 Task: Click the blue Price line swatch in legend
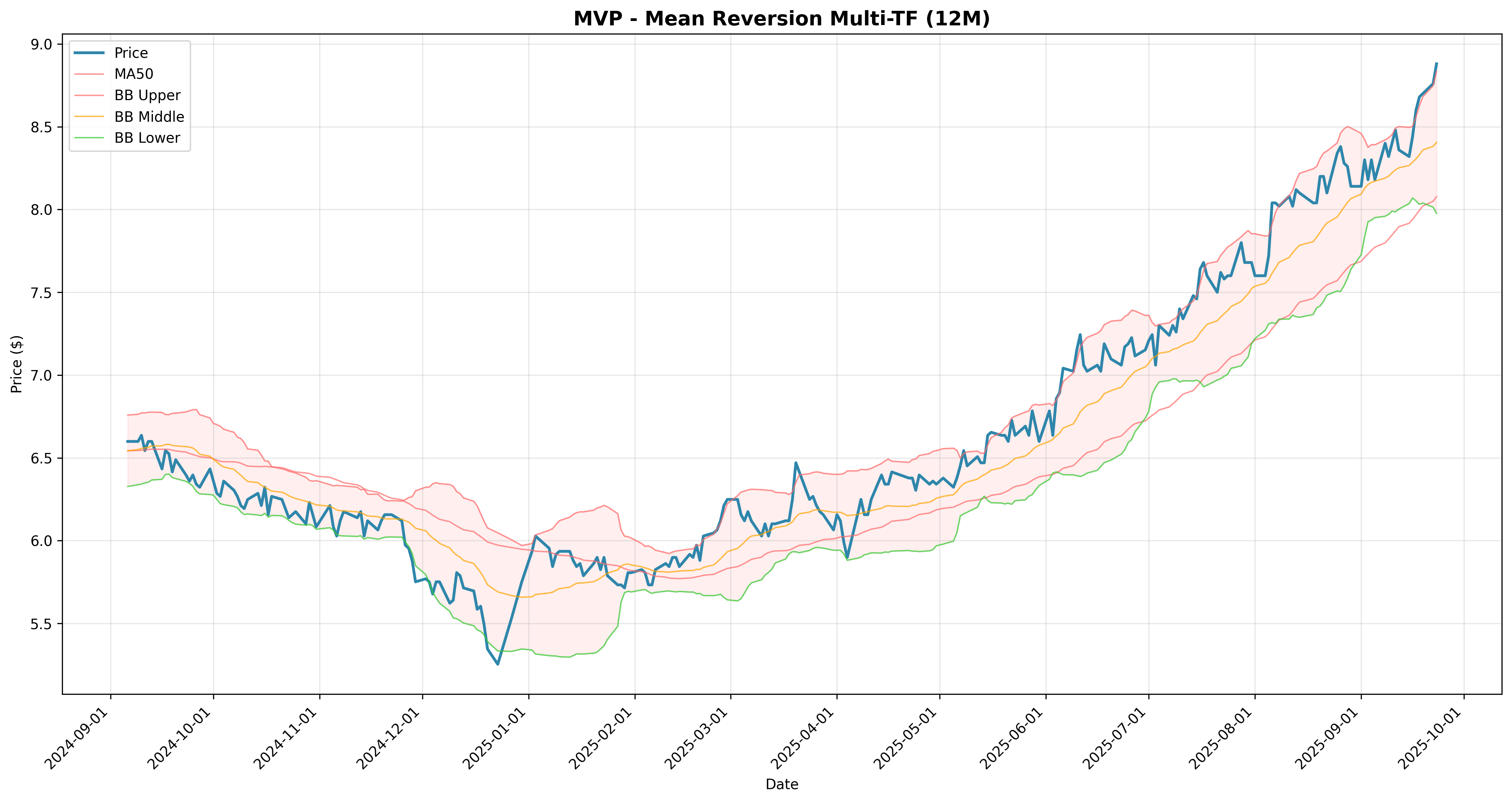click(x=89, y=53)
